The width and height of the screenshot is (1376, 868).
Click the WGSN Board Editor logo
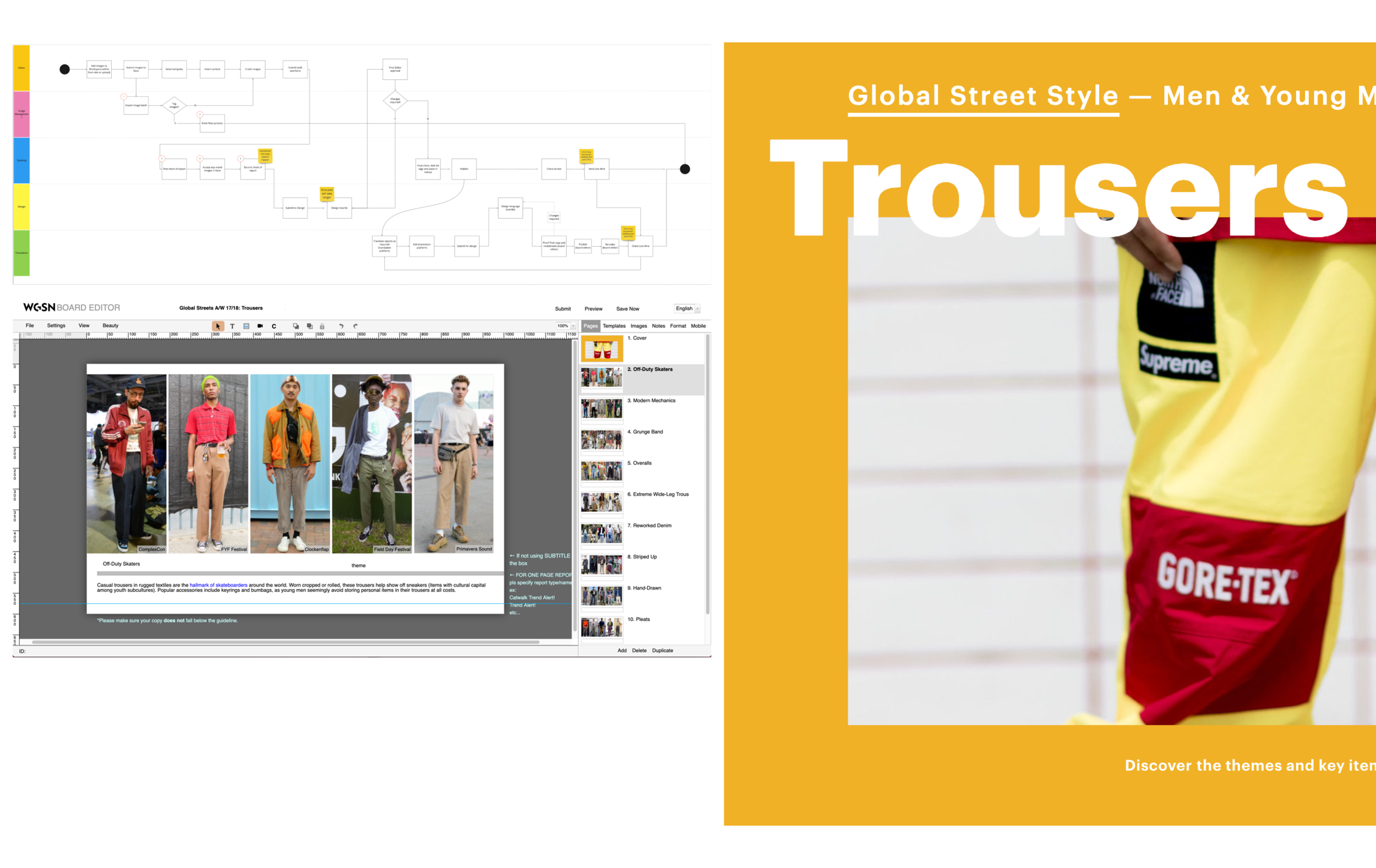point(72,308)
